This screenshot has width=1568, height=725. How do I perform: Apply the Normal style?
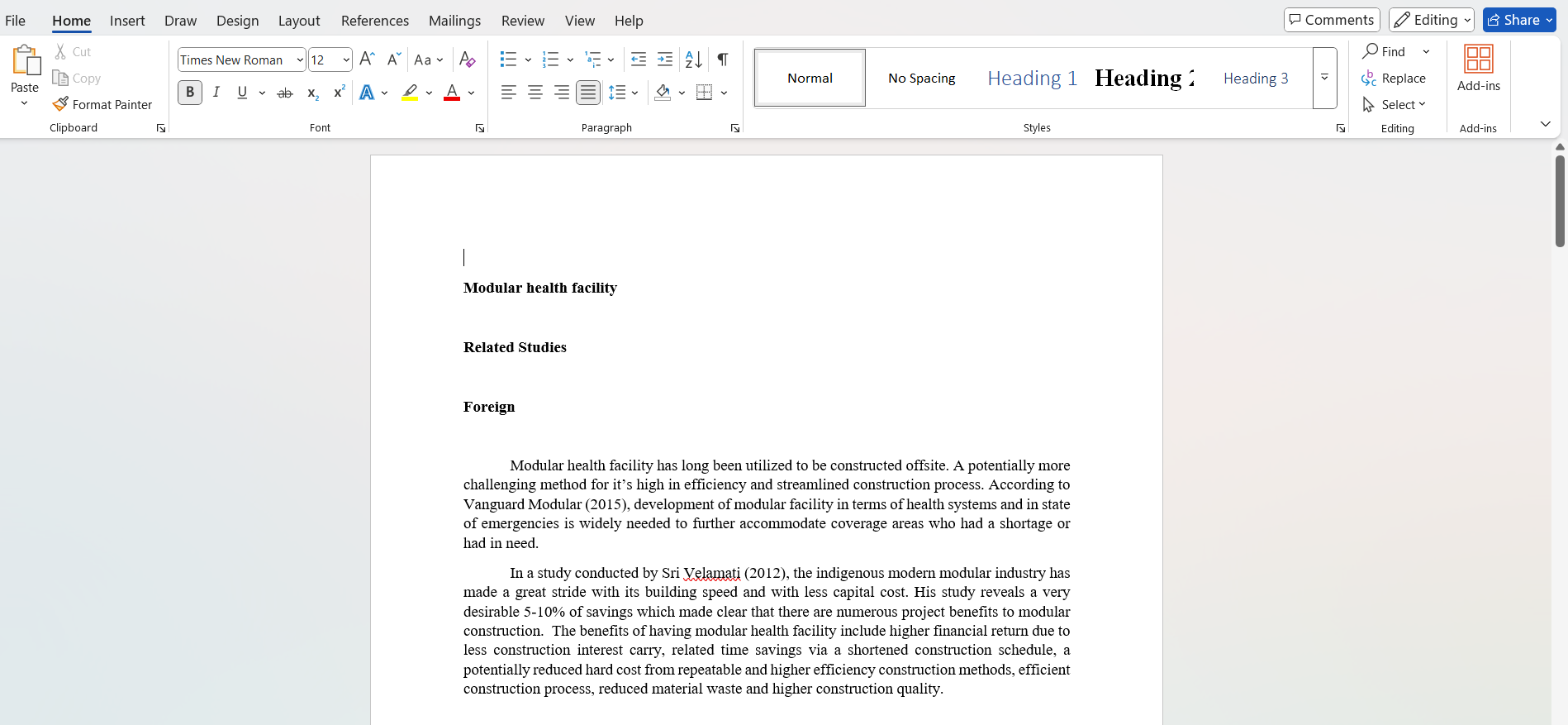810,78
